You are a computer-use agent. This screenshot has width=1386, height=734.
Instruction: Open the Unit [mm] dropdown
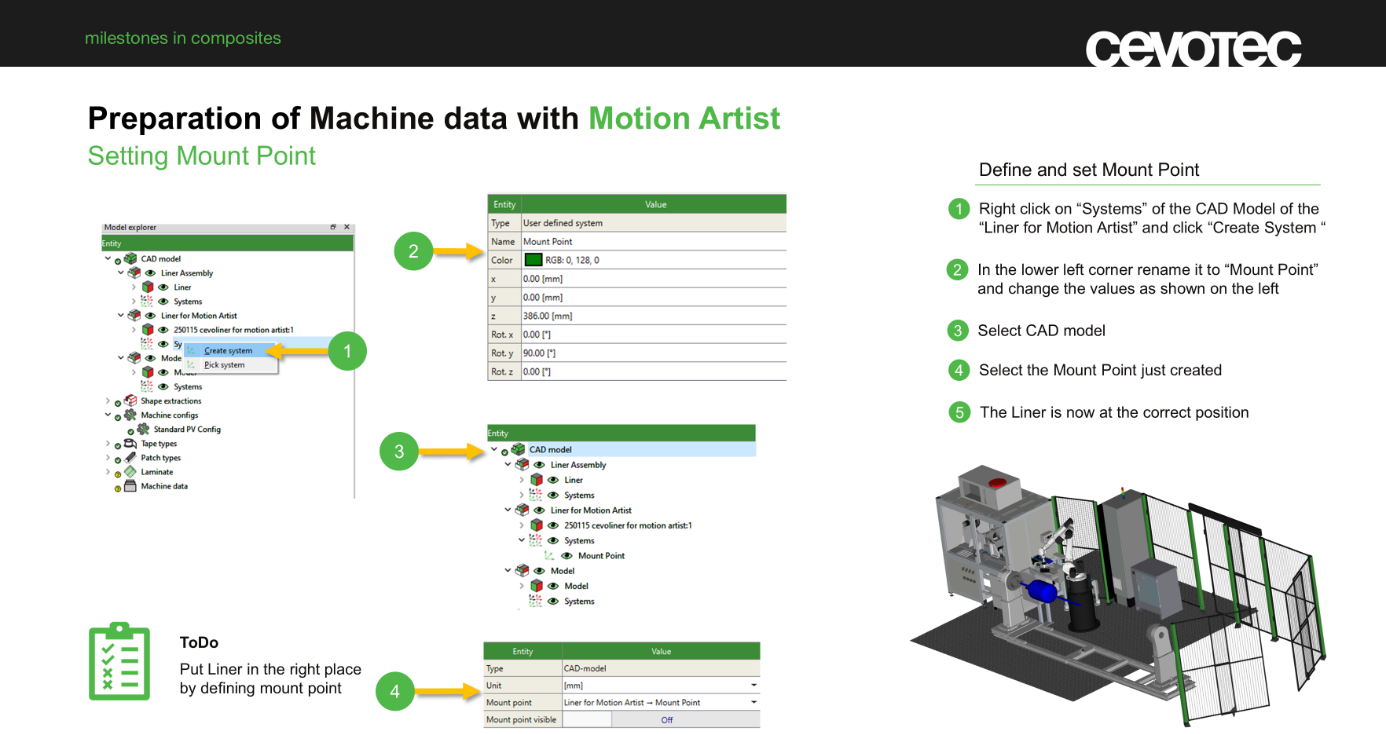click(753, 686)
